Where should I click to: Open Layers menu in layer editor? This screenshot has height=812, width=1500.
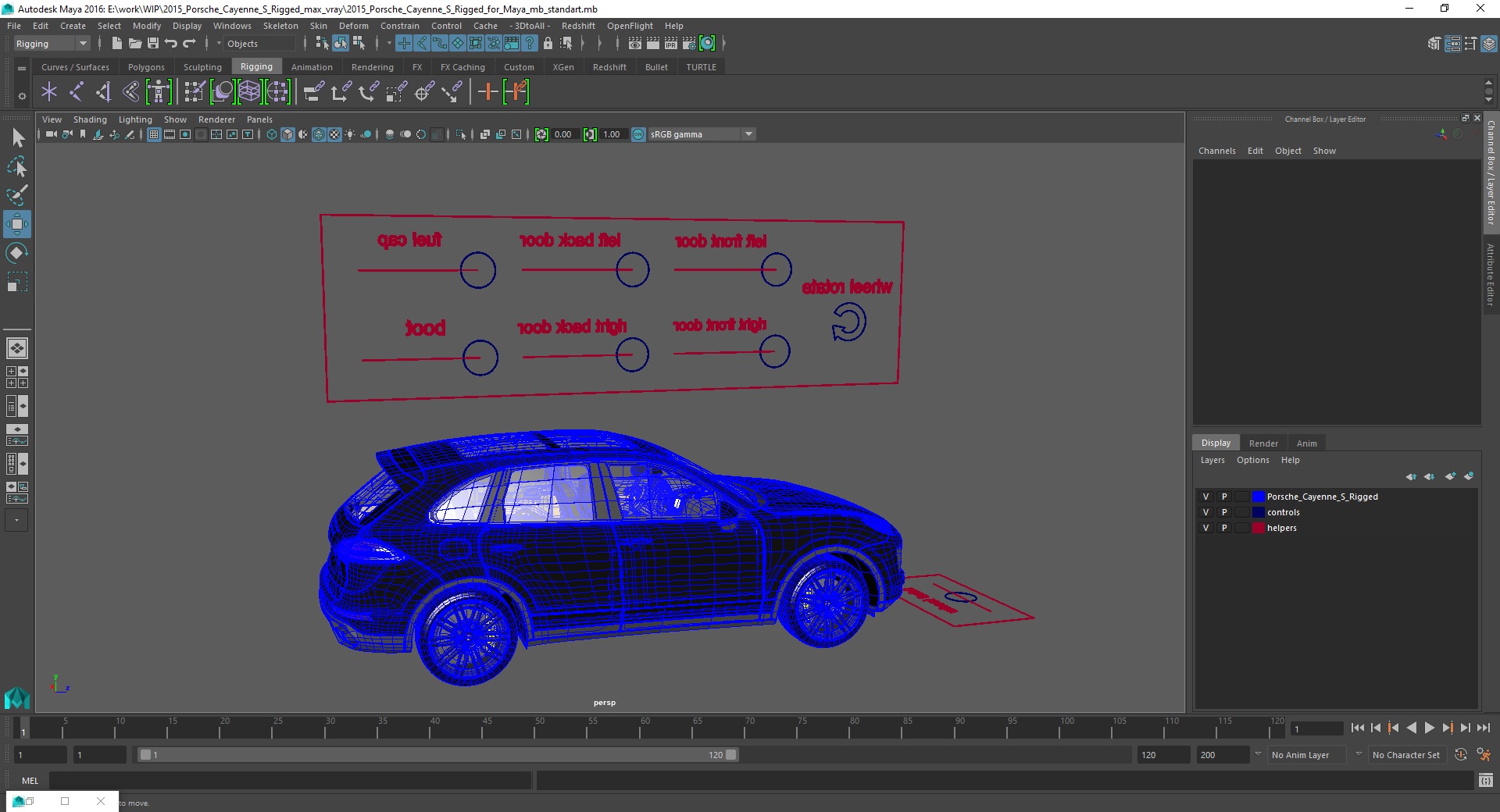pyautogui.click(x=1212, y=460)
